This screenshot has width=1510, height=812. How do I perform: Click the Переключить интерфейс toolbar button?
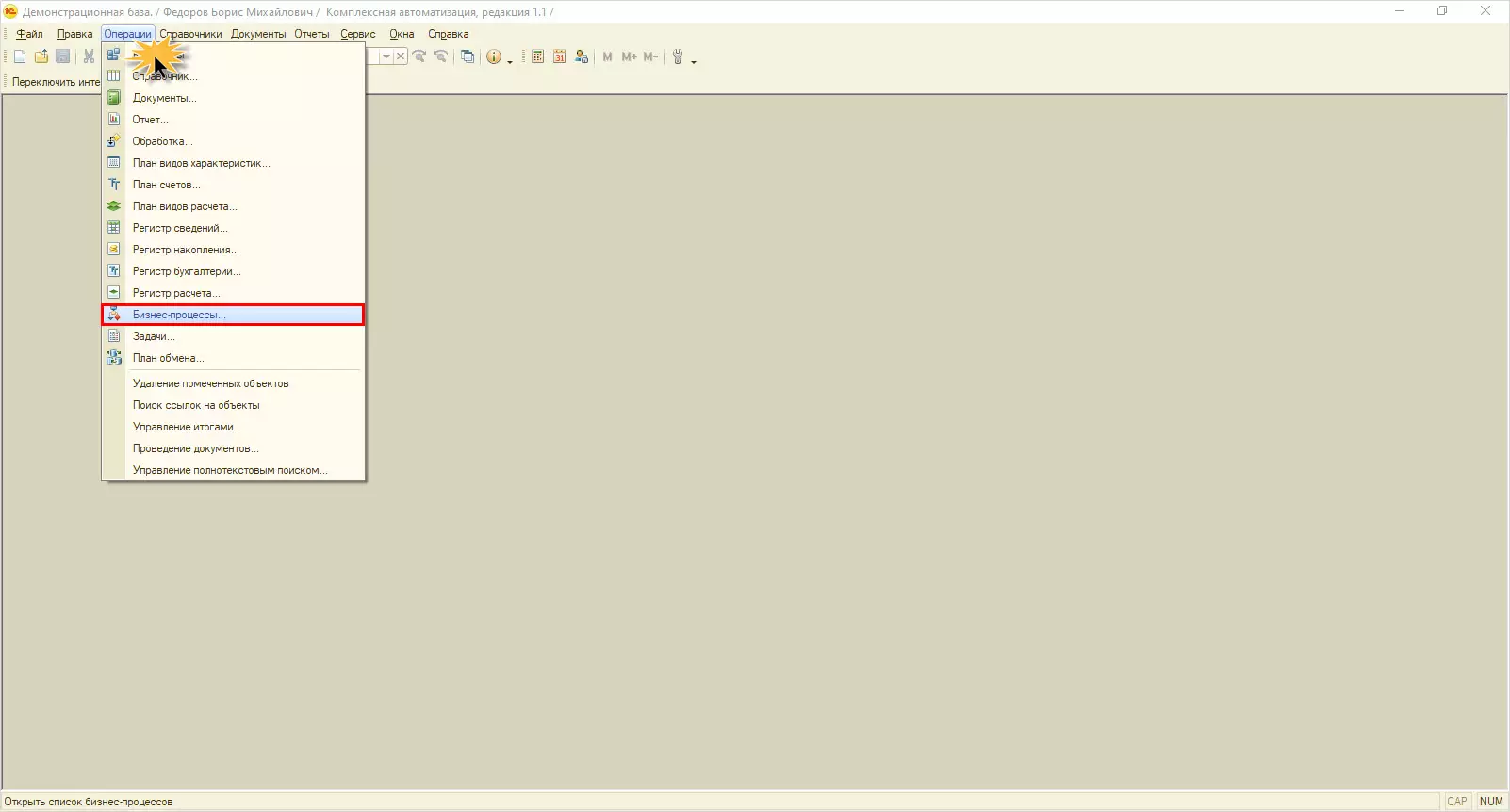[x=56, y=82]
